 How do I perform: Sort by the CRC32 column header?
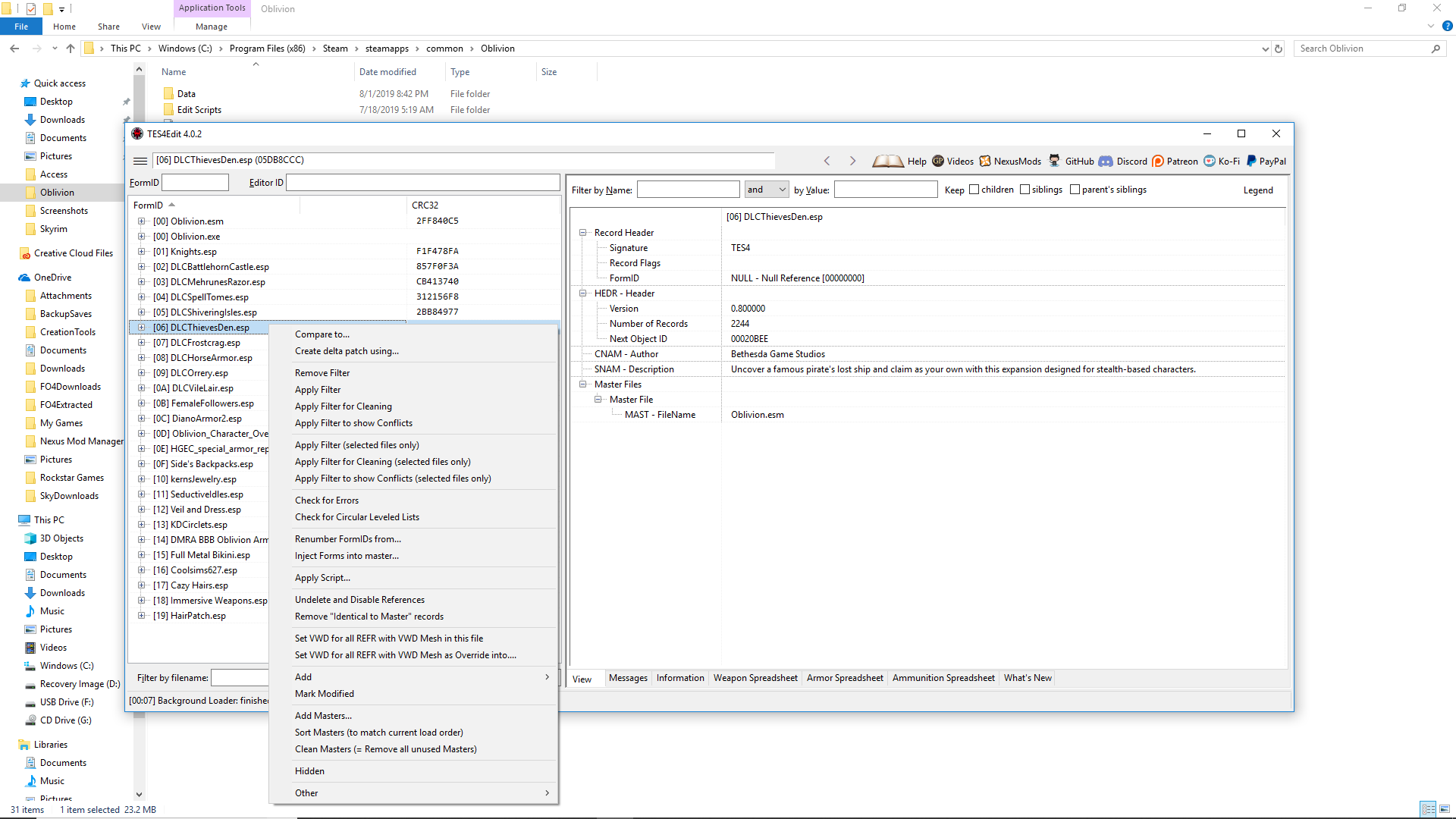483,206
